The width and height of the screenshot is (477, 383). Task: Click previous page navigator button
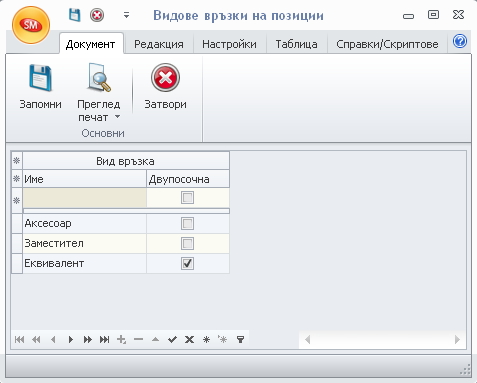click(x=36, y=339)
